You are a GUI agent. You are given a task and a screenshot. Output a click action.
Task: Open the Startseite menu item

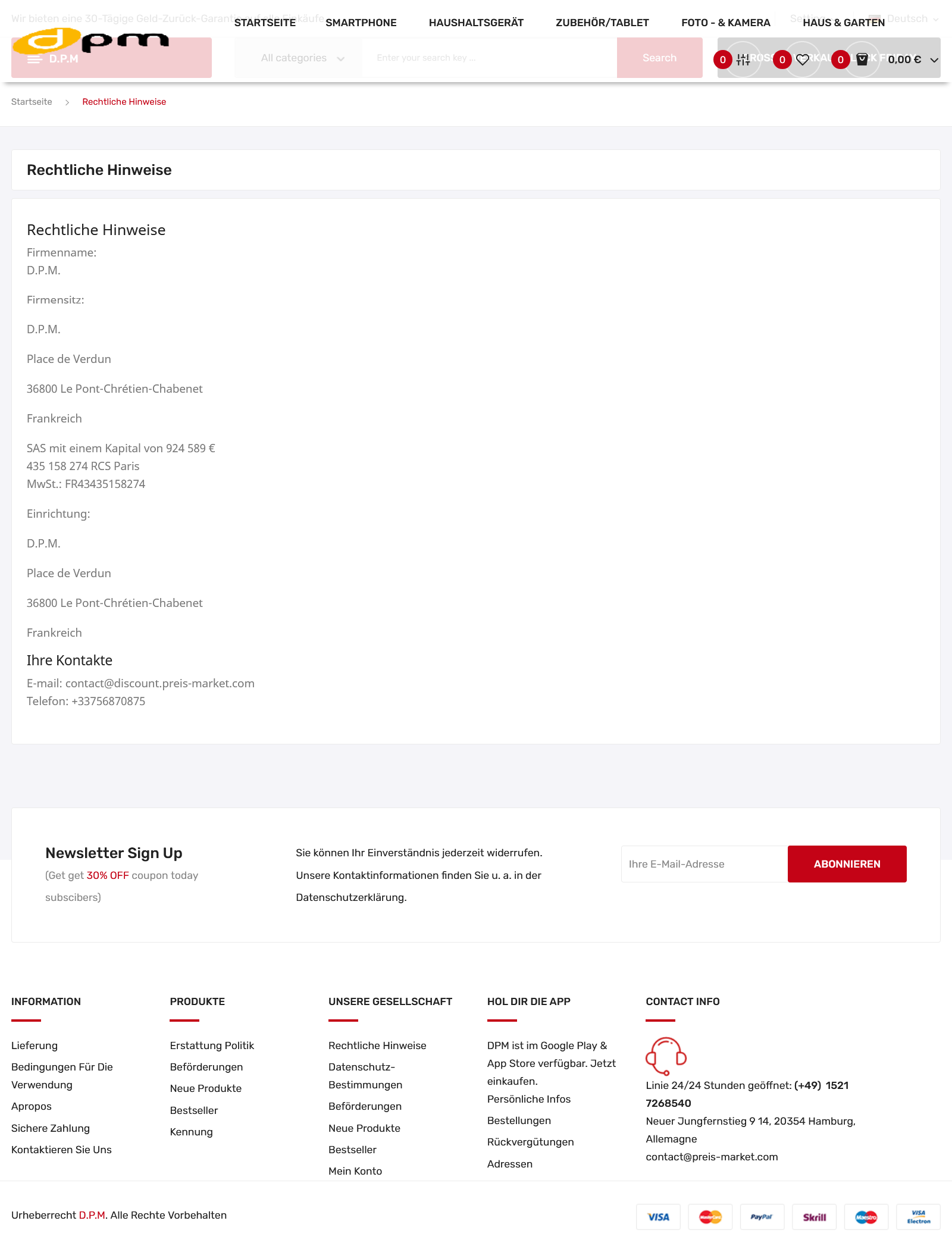(265, 23)
